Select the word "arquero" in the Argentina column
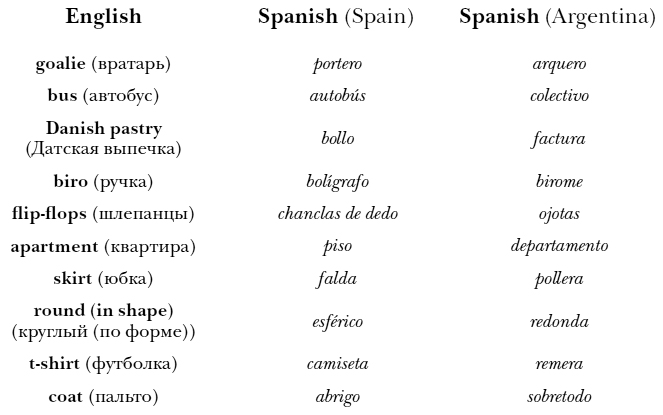 coord(559,65)
